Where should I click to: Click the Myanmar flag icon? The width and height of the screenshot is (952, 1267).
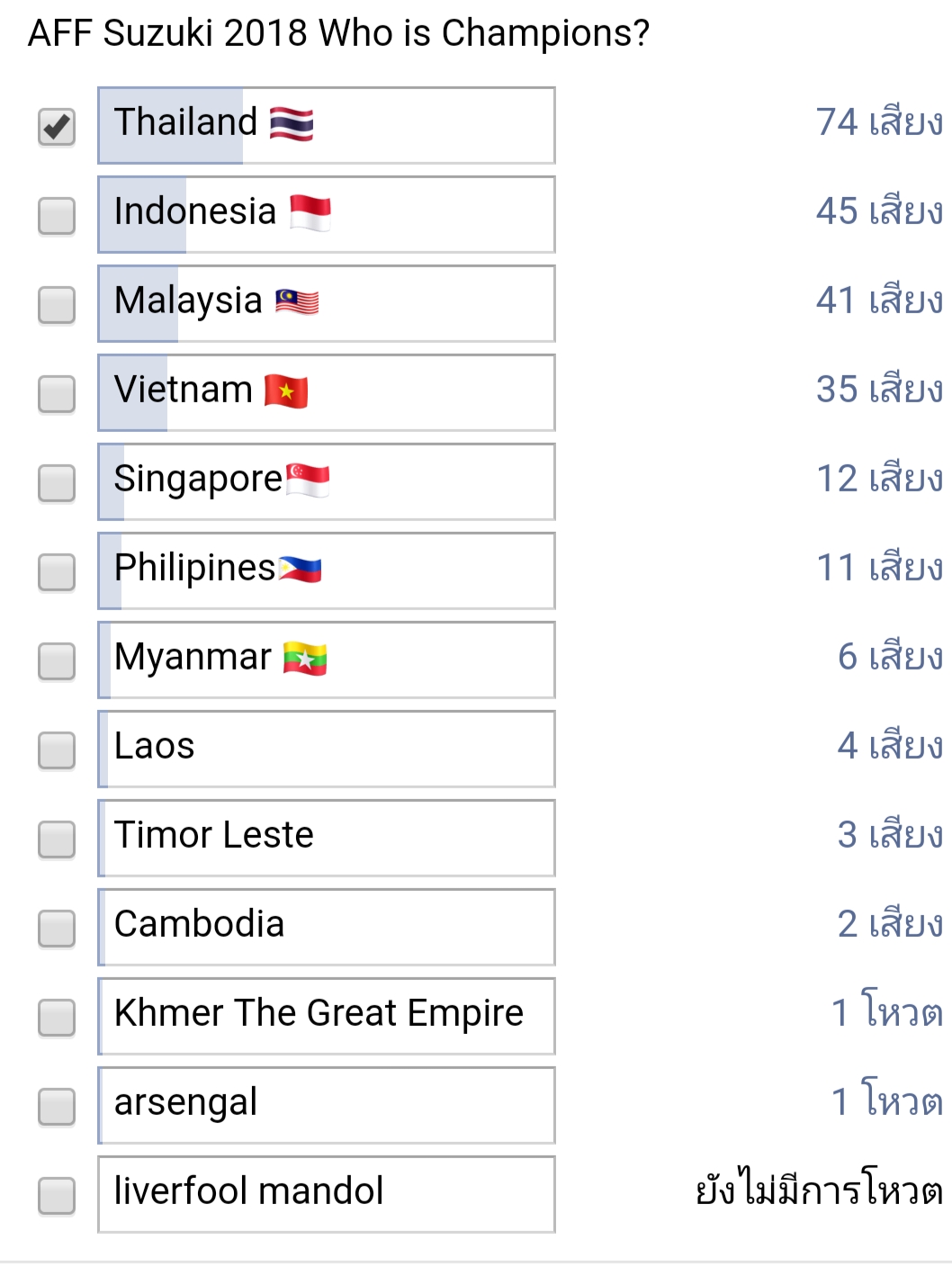click(305, 659)
